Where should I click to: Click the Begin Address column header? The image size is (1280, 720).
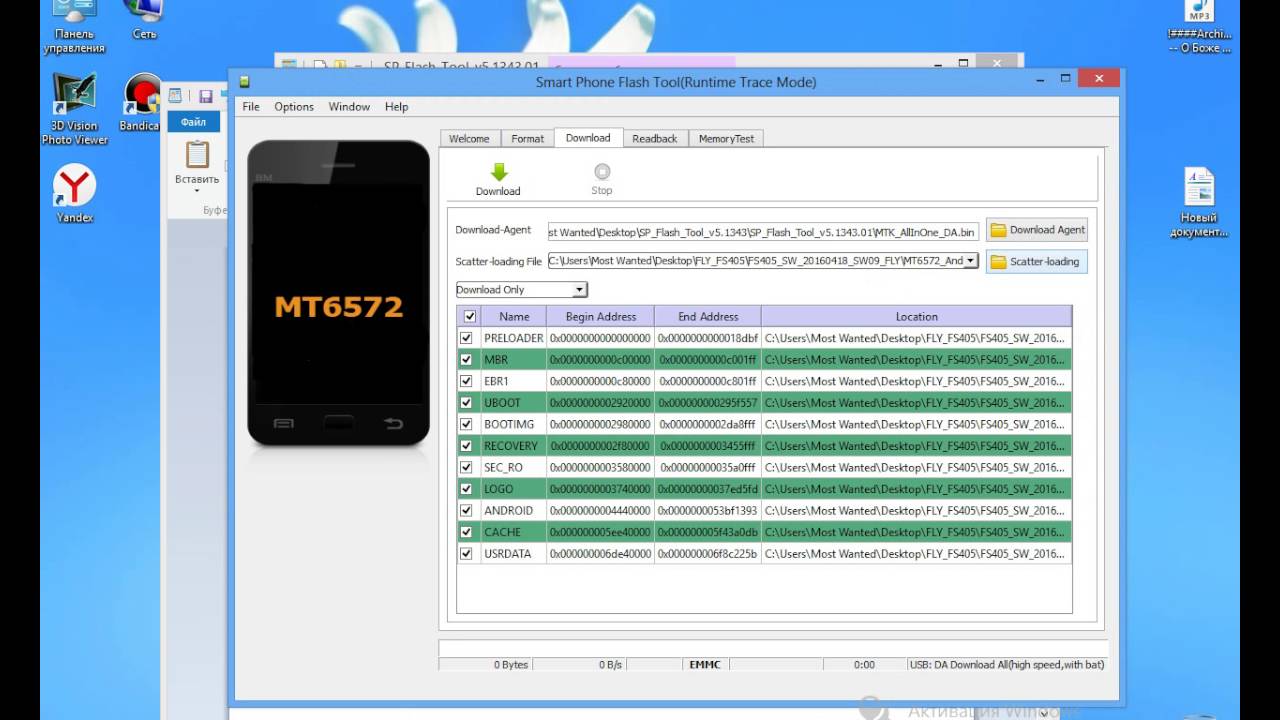coord(600,316)
